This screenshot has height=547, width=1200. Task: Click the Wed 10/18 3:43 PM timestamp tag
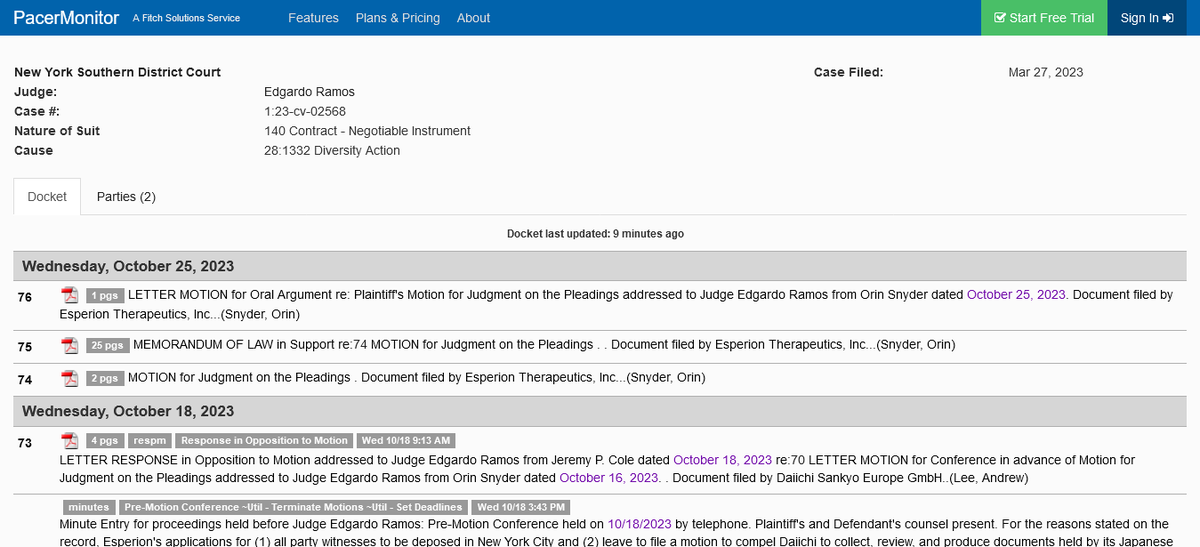click(x=521, y=507)
